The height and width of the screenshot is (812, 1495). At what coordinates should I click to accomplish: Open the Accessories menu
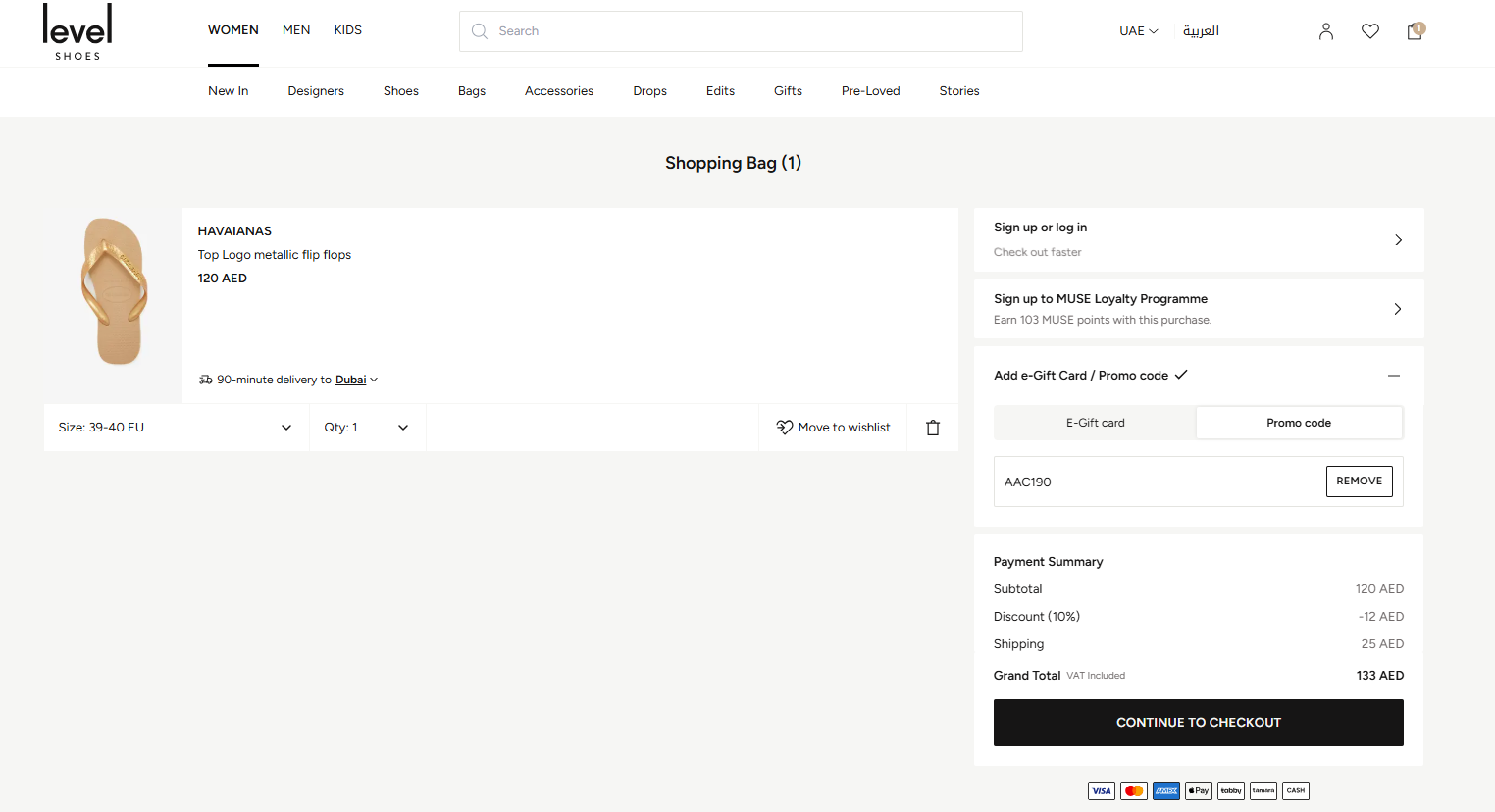point(559,91)
